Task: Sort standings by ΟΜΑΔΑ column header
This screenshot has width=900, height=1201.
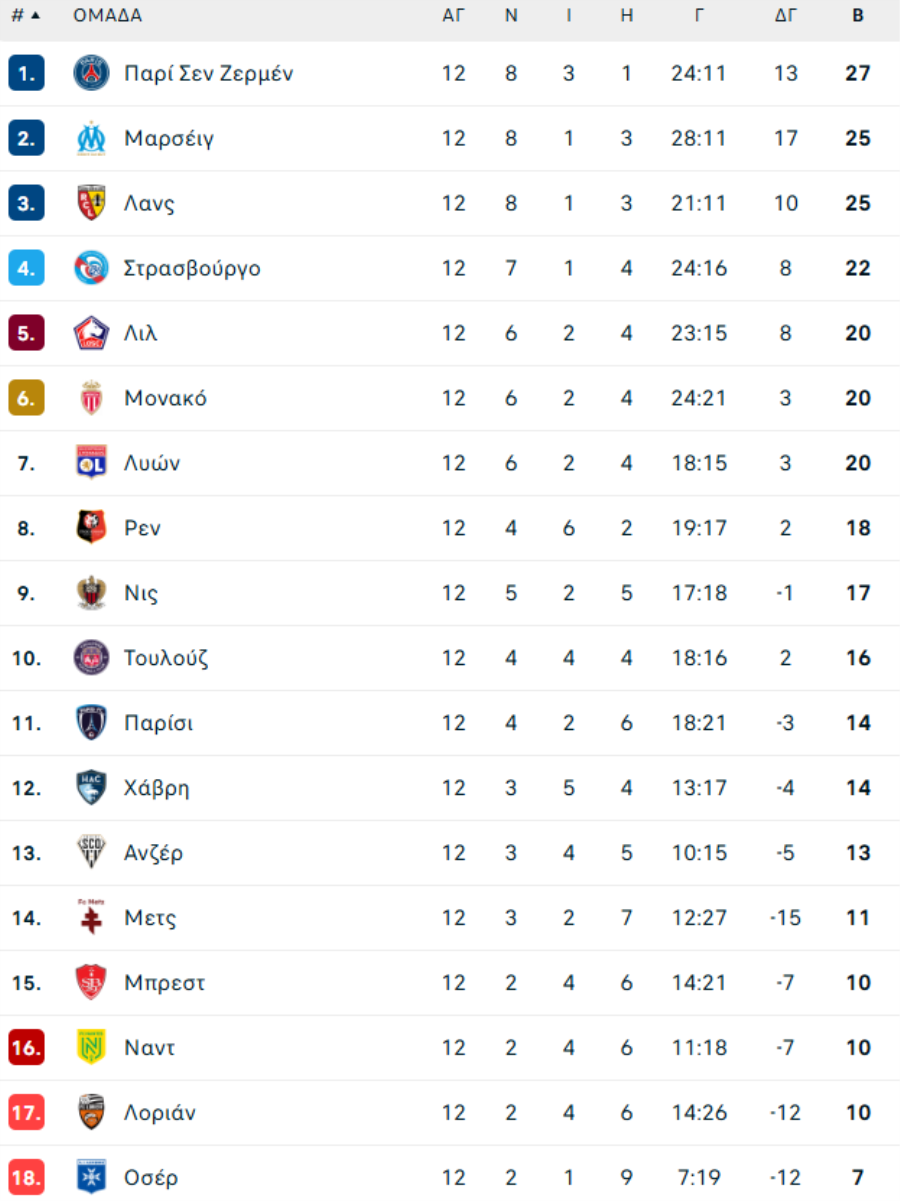Action: [x=107, y=16]
